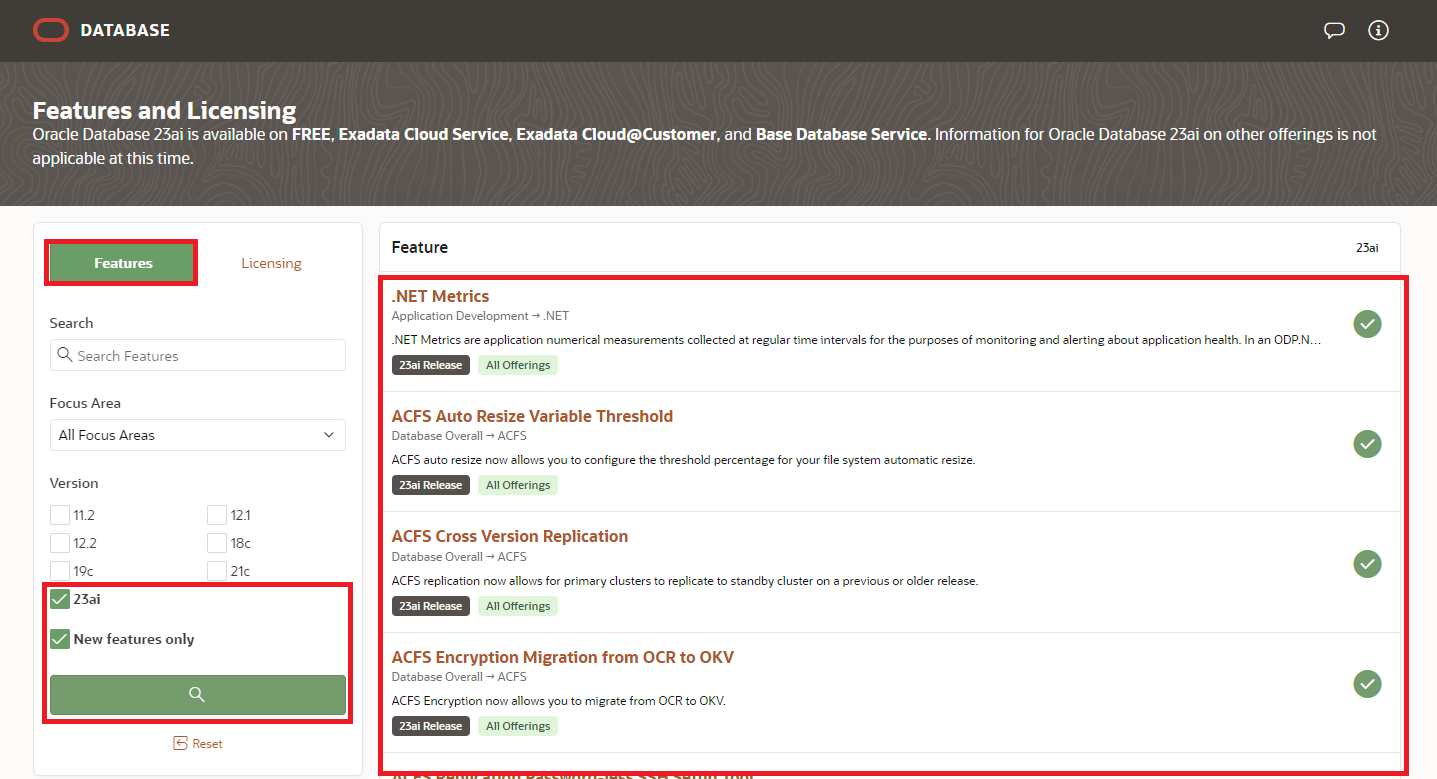The width and height of the screenshot is (1437, 779).
Task: Toggle the 11.2 version checkbox
Action: (60, 515)
